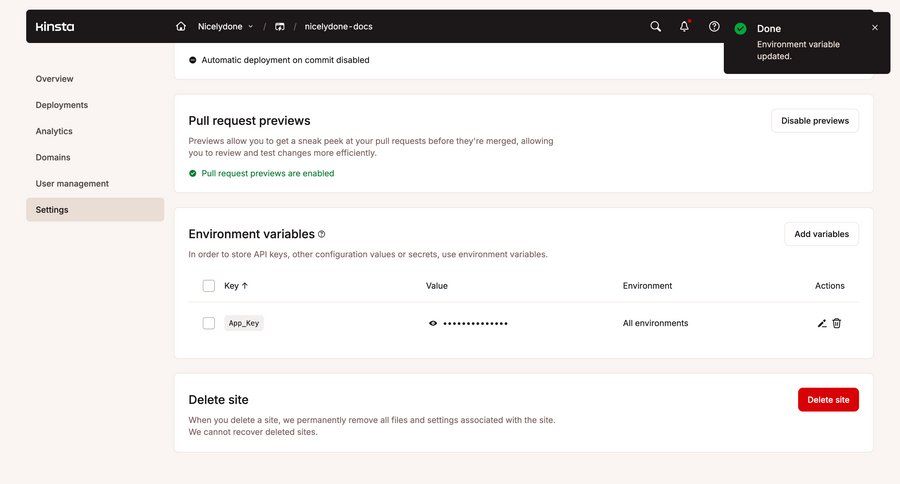The height and width of the screenshot is (484, 900).
Task: Open the help question mark icon
Action: click(x=714, y=26)
